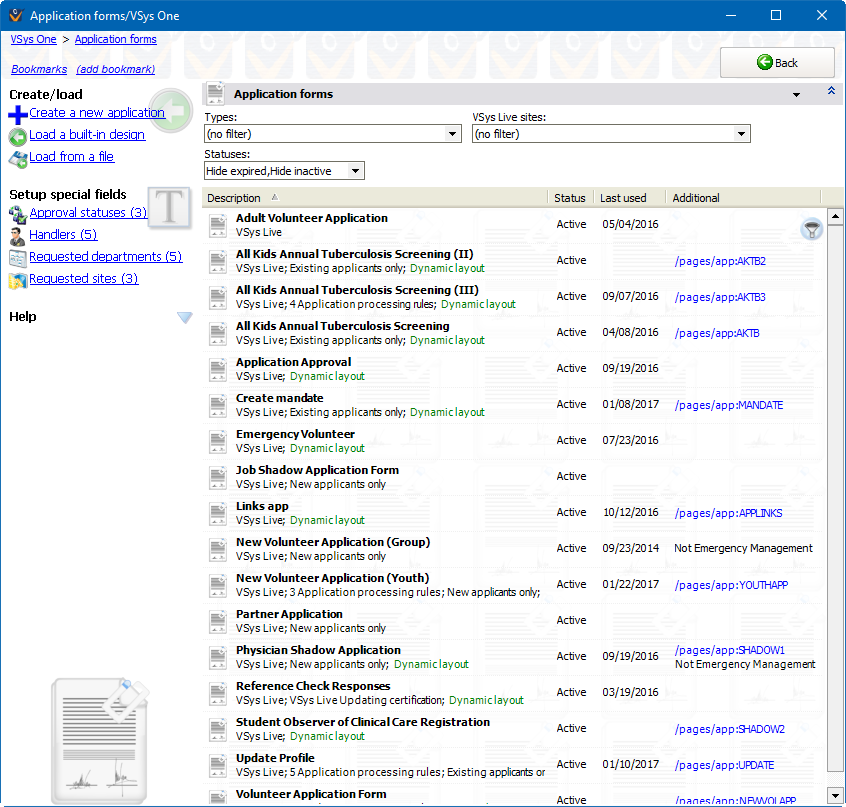The image size is (846, 807).
Task: Click the scrollbar down arrow in list
Action: (836, 796)
